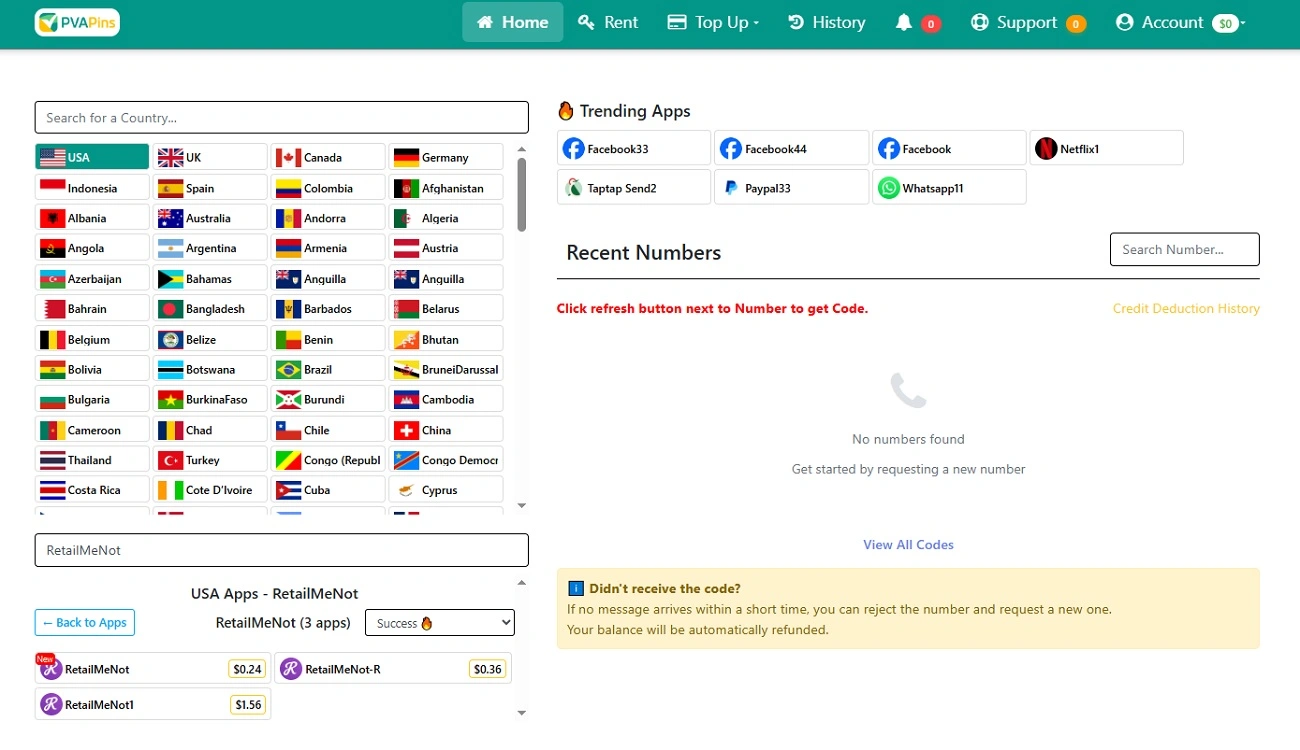Open the Rent page
The image size is (1300, 750).
pos(608,22)
